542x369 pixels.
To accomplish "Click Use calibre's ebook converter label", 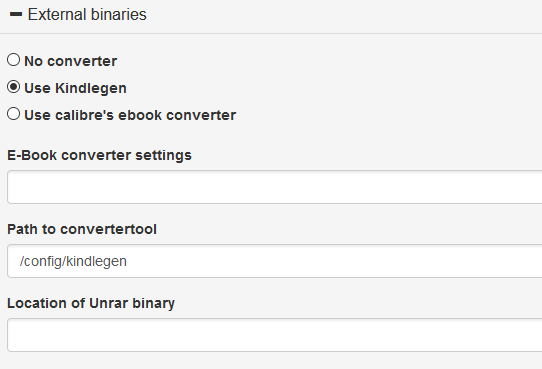I will click(130, 115).
